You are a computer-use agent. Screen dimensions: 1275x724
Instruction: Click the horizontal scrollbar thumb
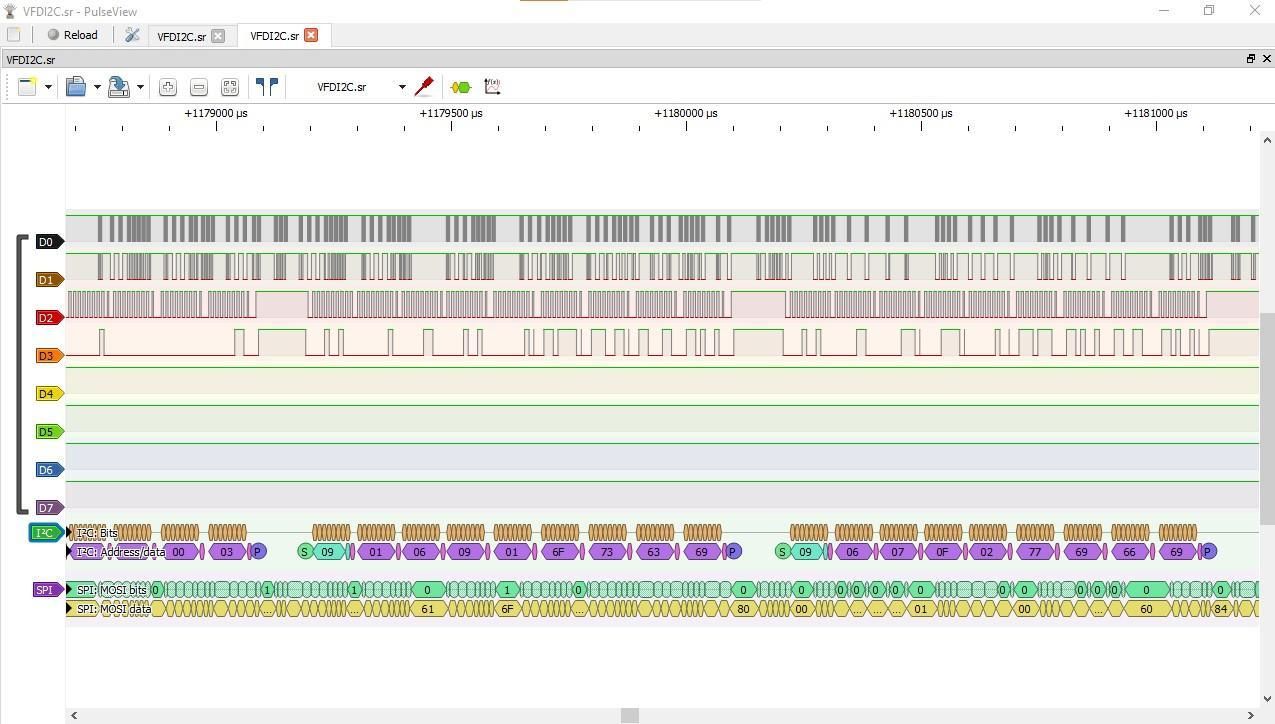pyautogui.click(x=629, y=715)
